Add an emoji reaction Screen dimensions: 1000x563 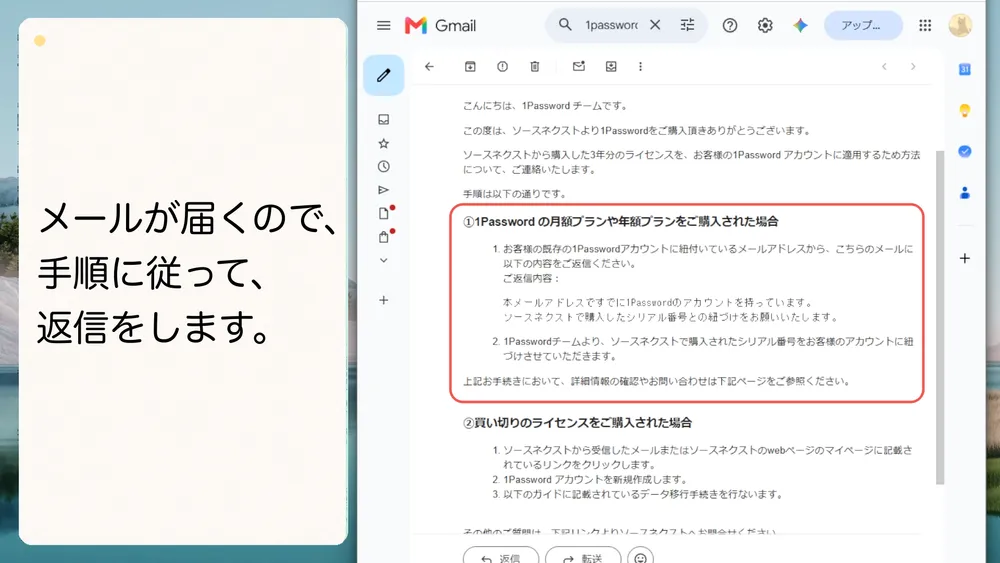coord(640,555)
